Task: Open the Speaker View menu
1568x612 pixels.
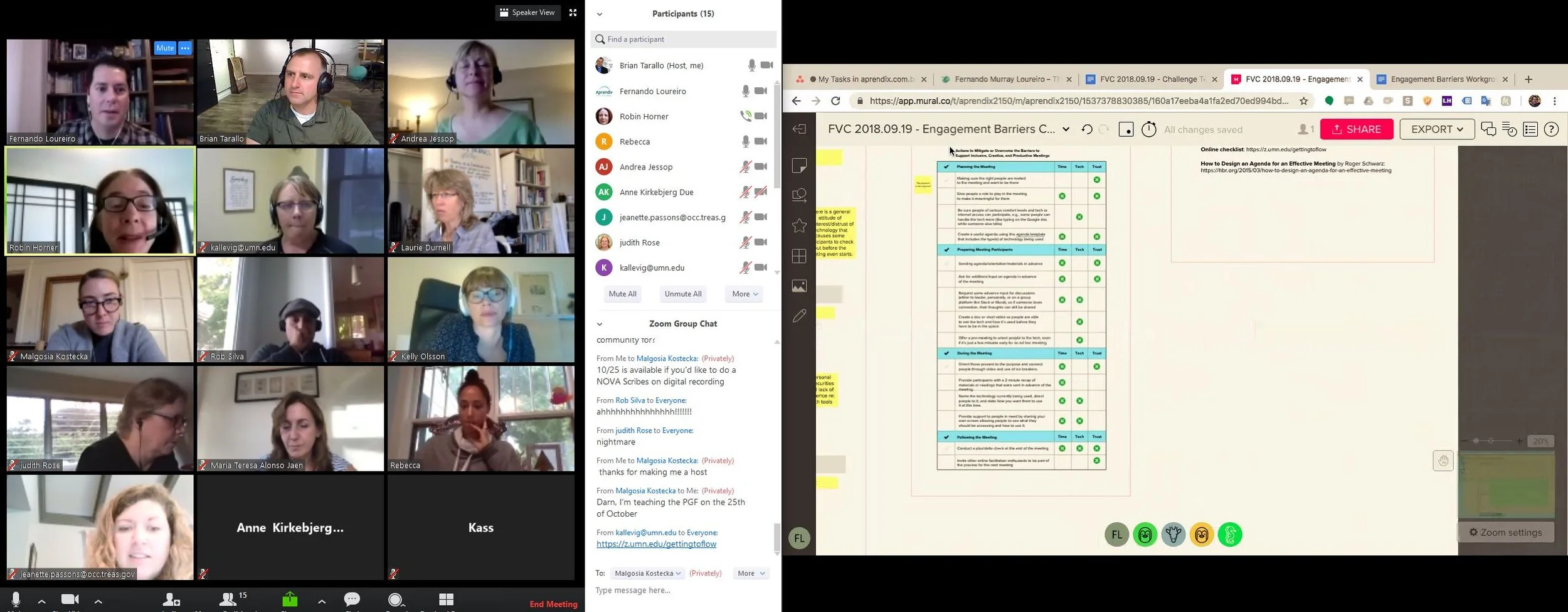Action: [527, 12]
